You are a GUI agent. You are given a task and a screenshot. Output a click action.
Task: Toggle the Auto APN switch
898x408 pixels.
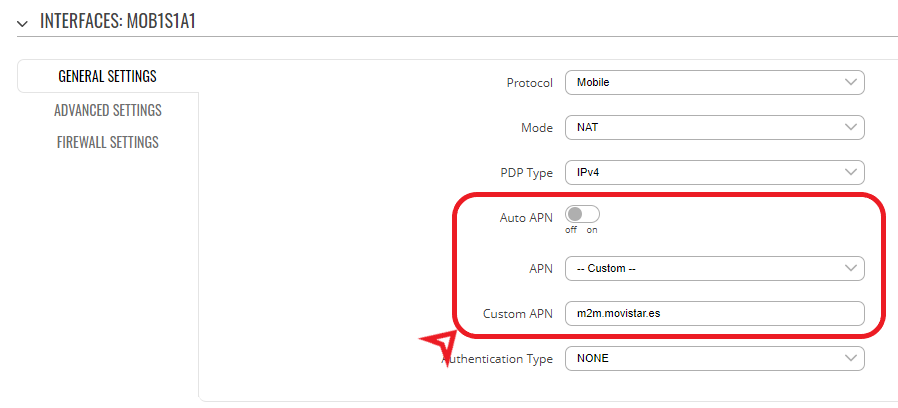[x=582, y=215]
